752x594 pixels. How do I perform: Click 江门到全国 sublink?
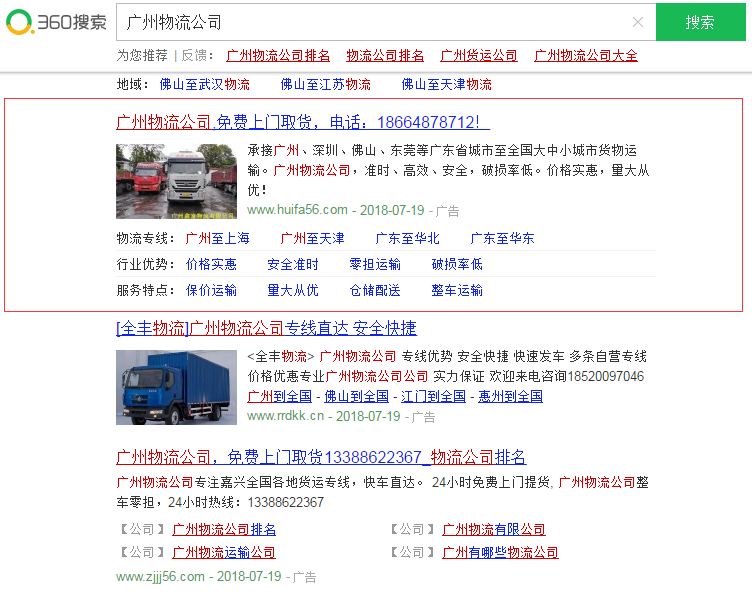[x=433, y=396]
